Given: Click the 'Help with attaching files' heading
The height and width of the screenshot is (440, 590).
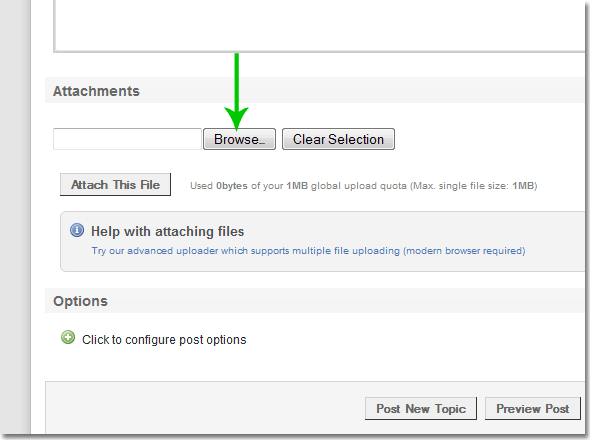Looking at the screenshot, I should click(167, 231).
